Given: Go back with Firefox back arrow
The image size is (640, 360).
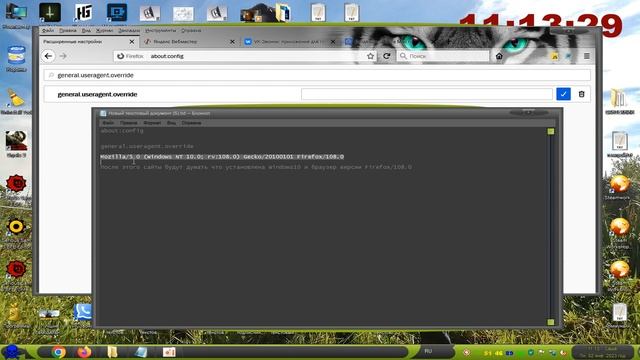Looking at the screenshot, I should coord(49,56).
